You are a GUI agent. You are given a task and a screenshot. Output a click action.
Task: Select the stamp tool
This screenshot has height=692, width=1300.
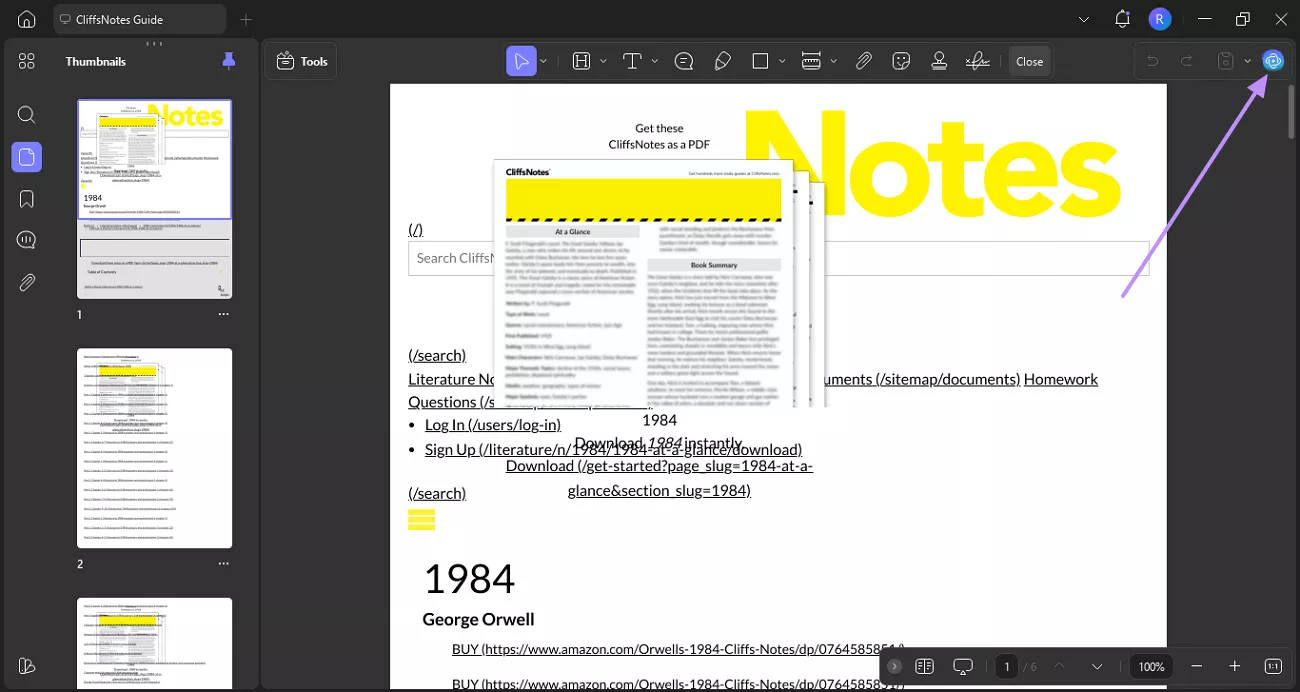(x=939, y=61)
